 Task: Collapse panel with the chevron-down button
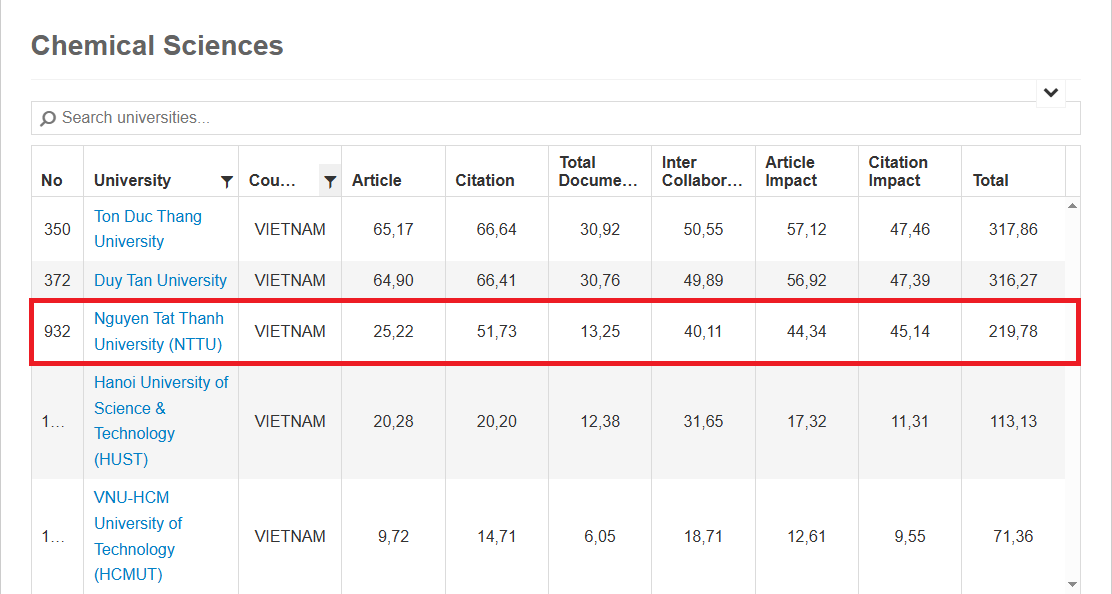[x=1051, y=93]
